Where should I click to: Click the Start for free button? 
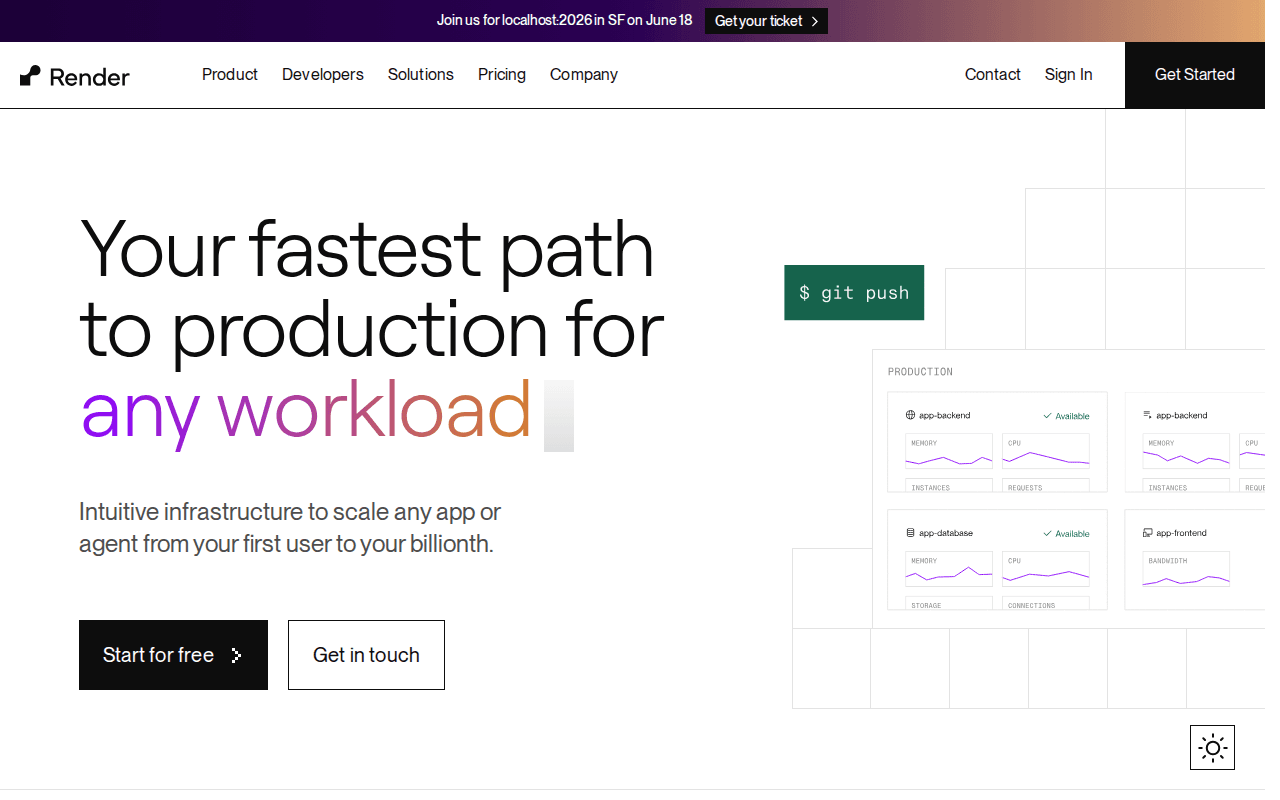click(173, 655)
